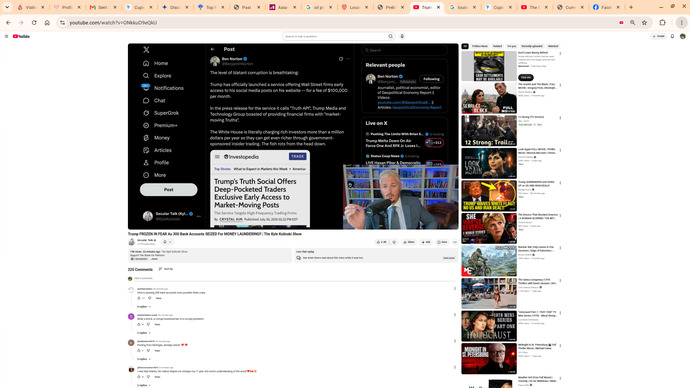Select the Watched filter chip

[553, 46]
